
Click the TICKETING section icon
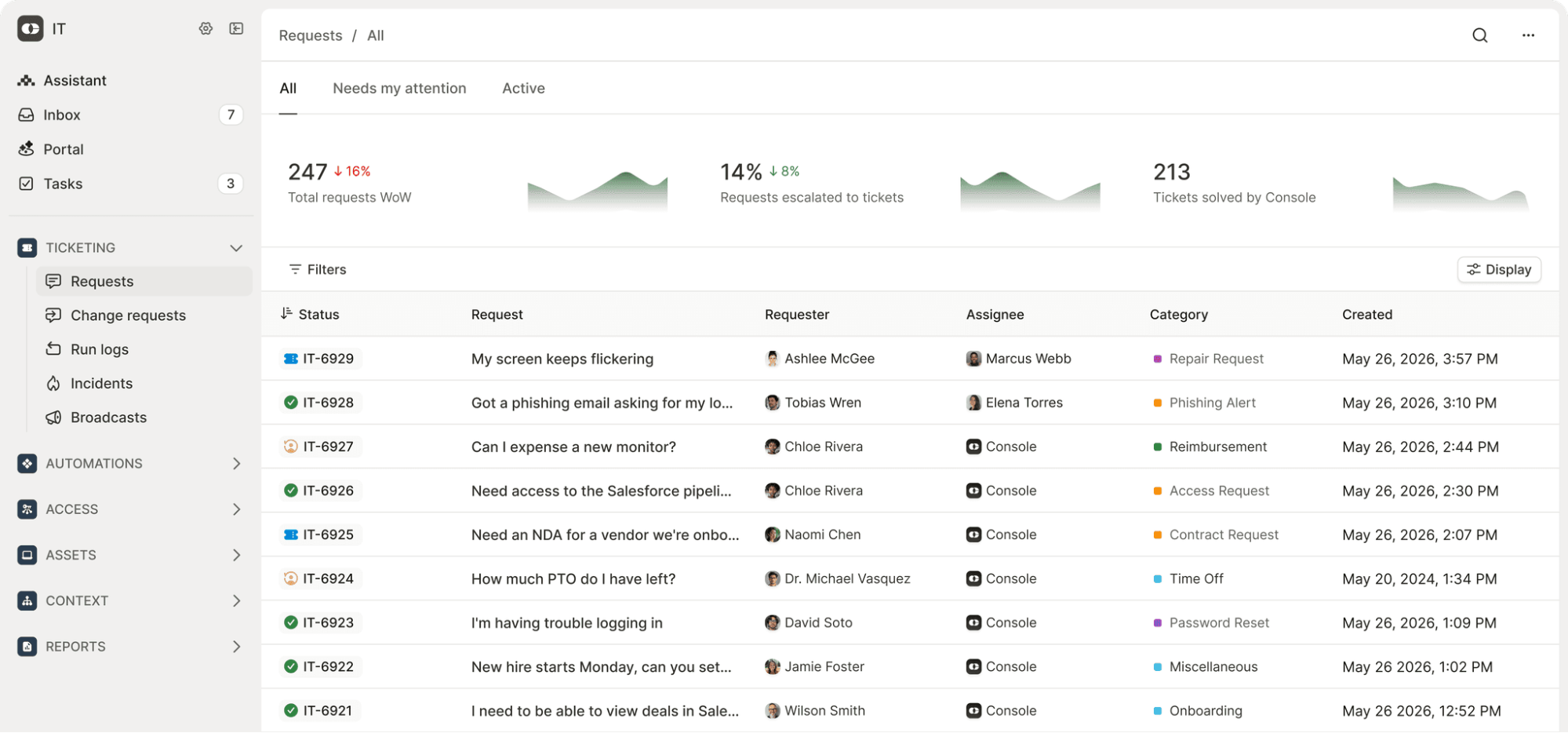point(27,248)
